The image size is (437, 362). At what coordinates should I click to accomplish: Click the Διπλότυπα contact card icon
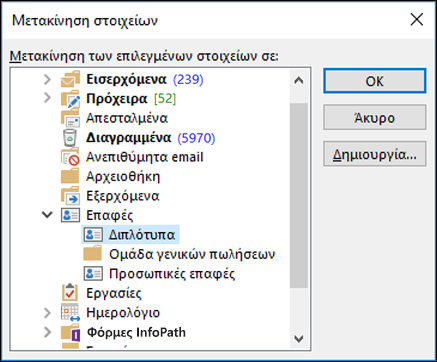[93, 235]
